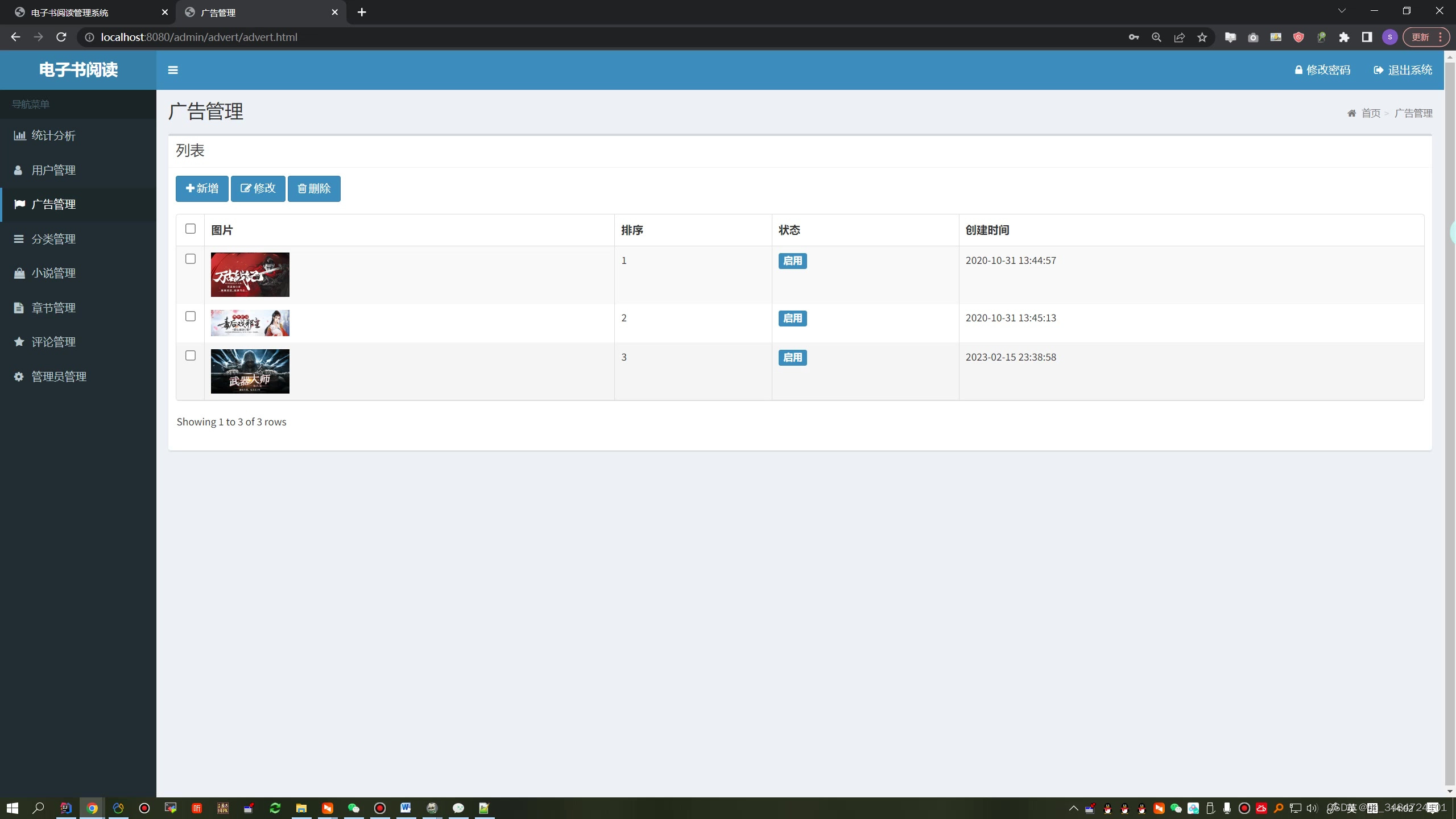Click the bookmark star icon in address bar

coord(1202,38)
